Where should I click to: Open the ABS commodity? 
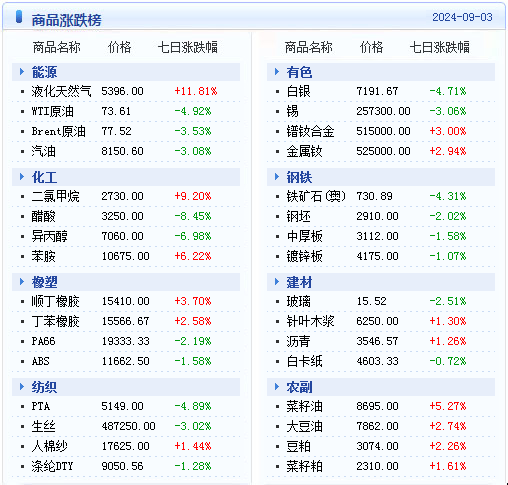pos(41,361)
